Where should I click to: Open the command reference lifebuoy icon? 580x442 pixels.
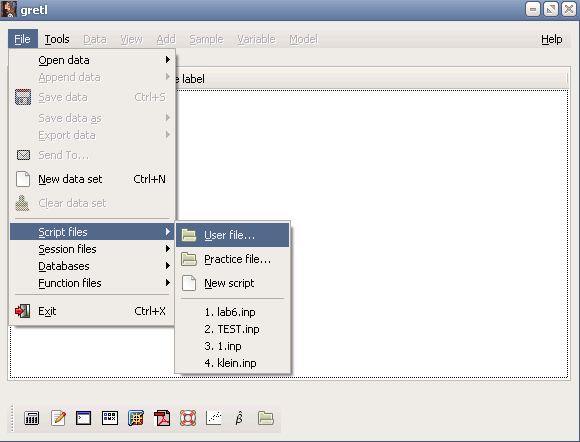[188, 418]
